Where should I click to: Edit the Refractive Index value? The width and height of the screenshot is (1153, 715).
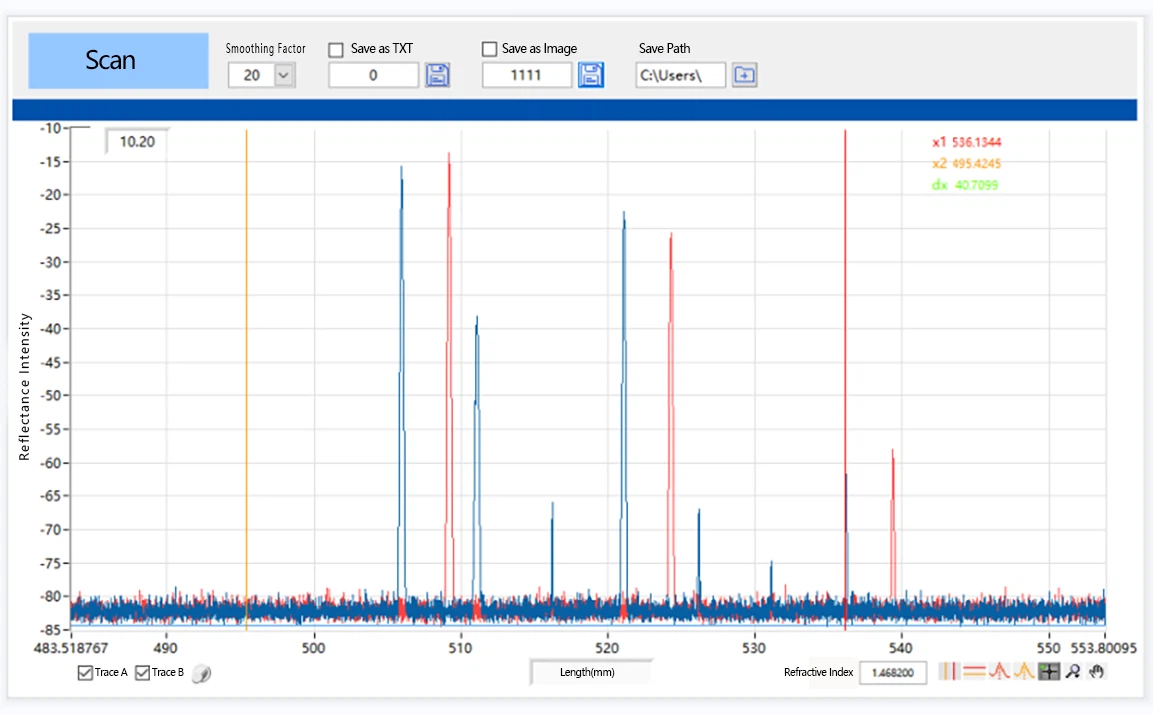[x=893, y=672]
